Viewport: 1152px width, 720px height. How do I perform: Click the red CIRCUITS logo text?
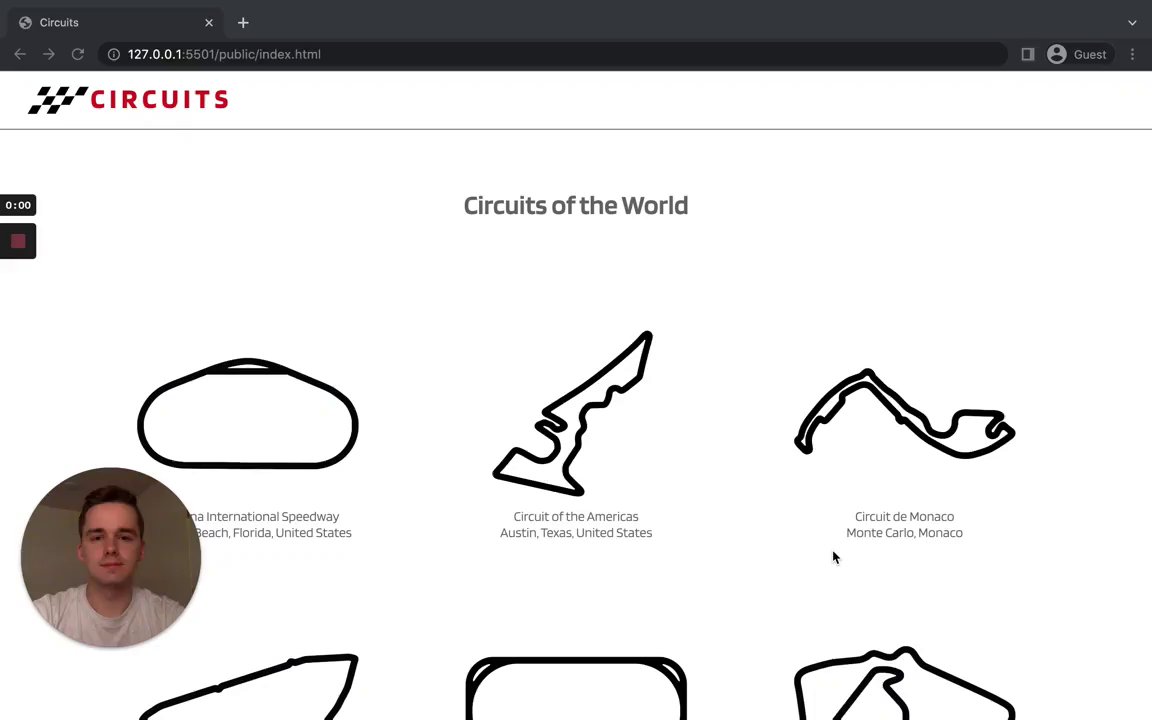pos(159,100)
